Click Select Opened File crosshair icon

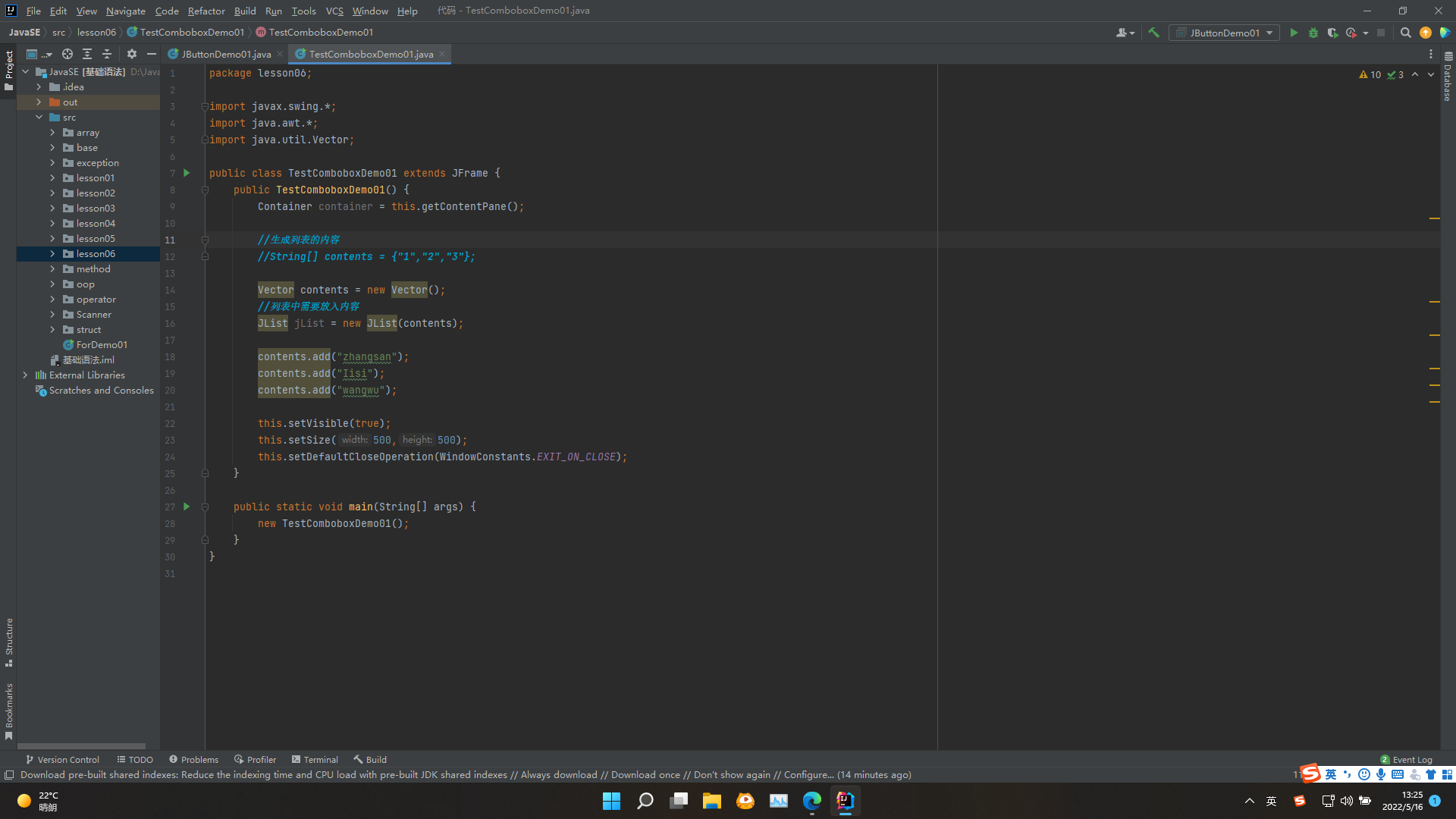pyautogui.click(x=67, y=54)
